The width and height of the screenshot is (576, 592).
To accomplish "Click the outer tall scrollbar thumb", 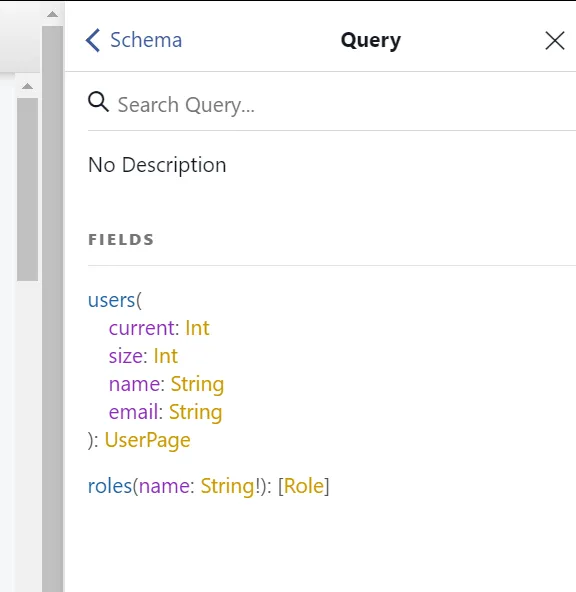I will pyautogui.click(x=52, y=309).
